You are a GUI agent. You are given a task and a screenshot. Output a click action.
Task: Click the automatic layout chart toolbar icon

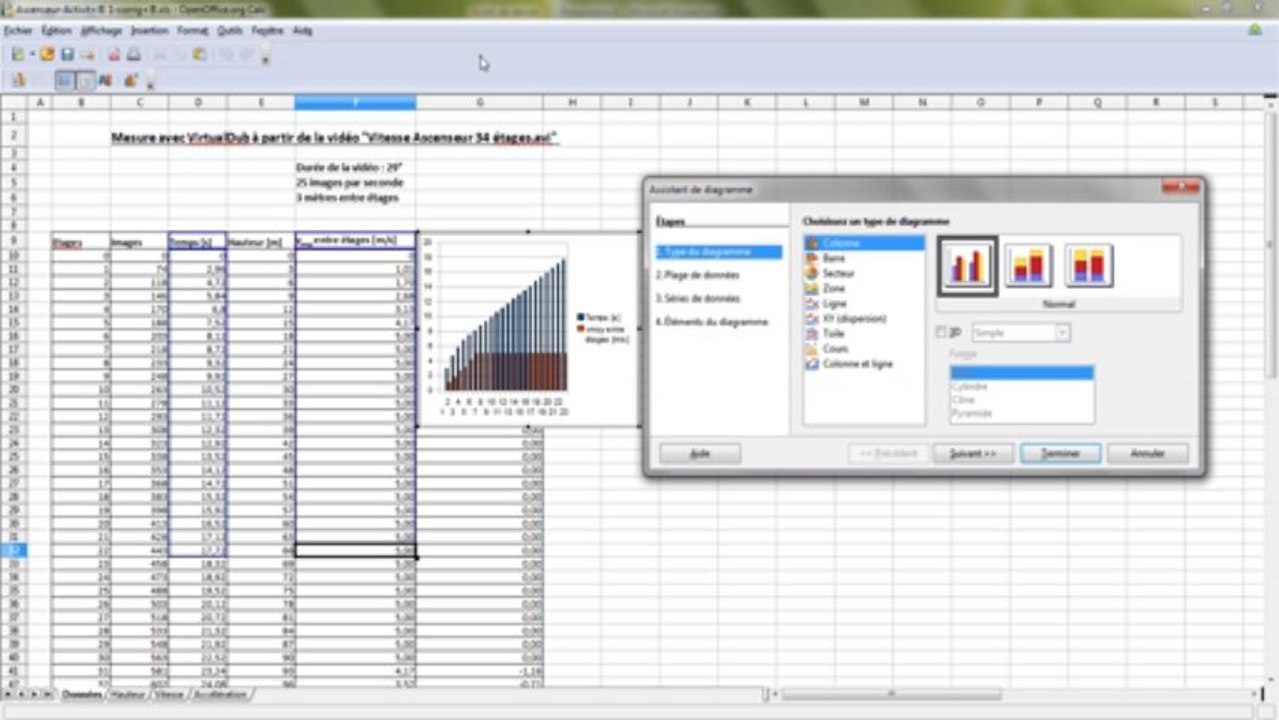131,80
